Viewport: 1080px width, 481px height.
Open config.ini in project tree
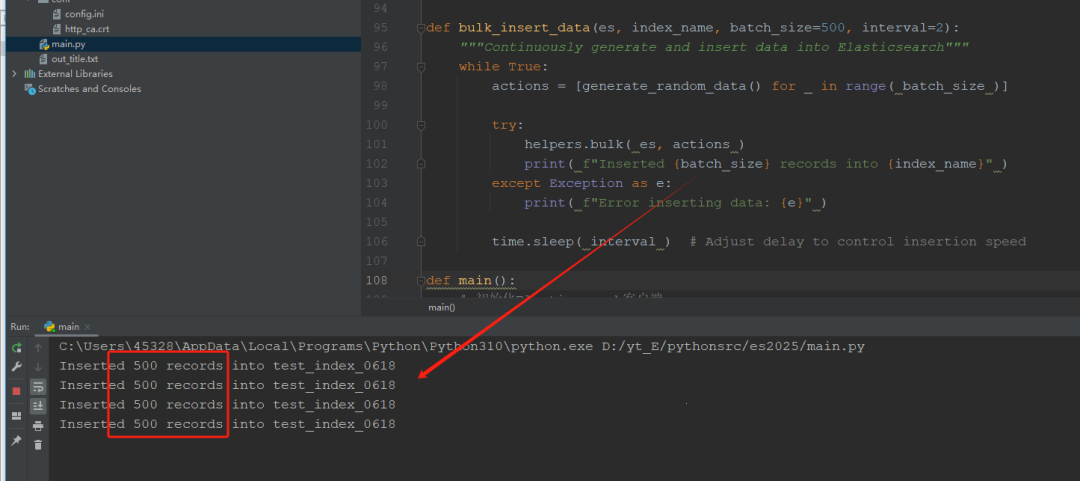coord(84,15)
